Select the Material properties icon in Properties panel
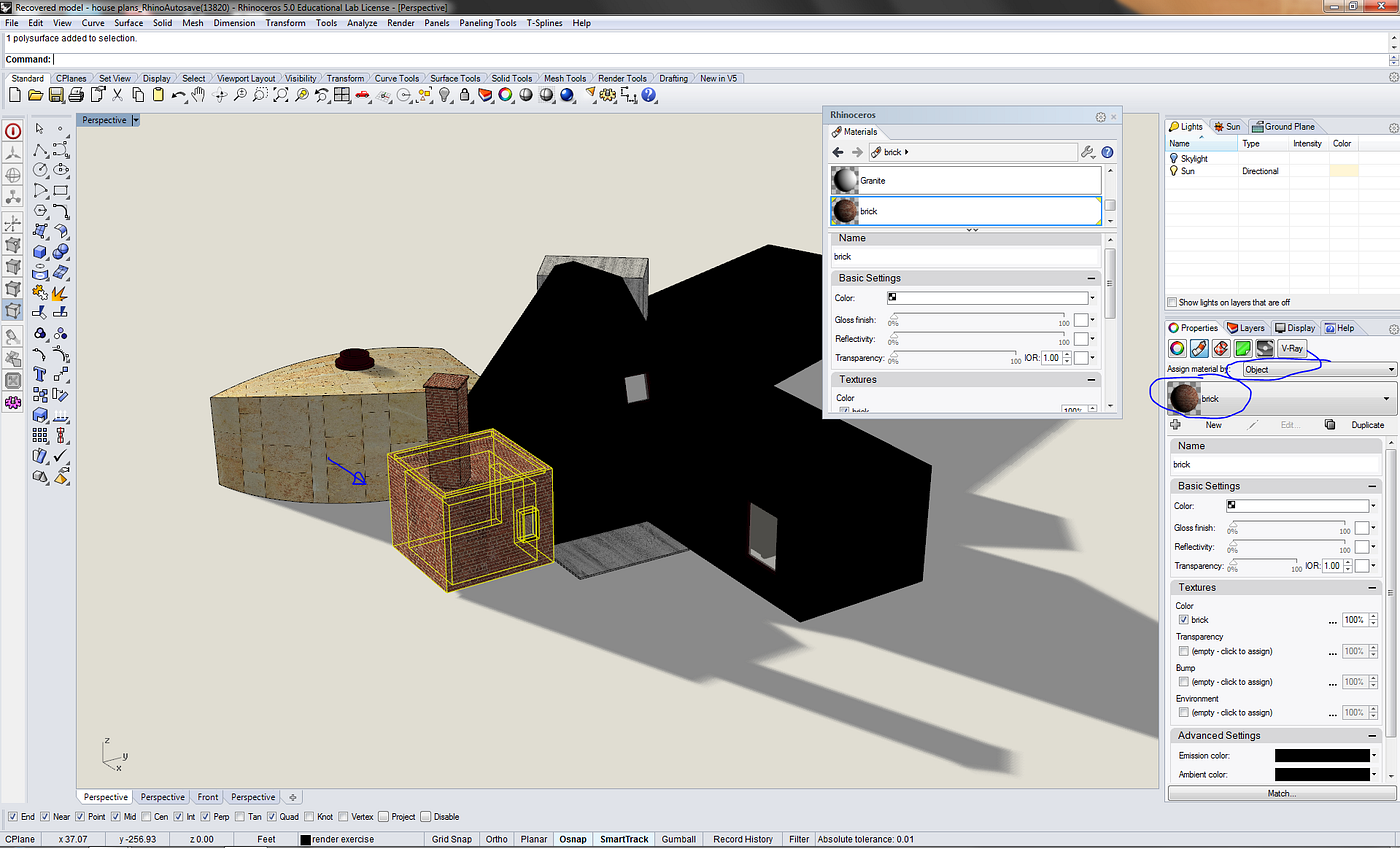The width and height of the screenshot is (1400, 848). (1198, 348)
